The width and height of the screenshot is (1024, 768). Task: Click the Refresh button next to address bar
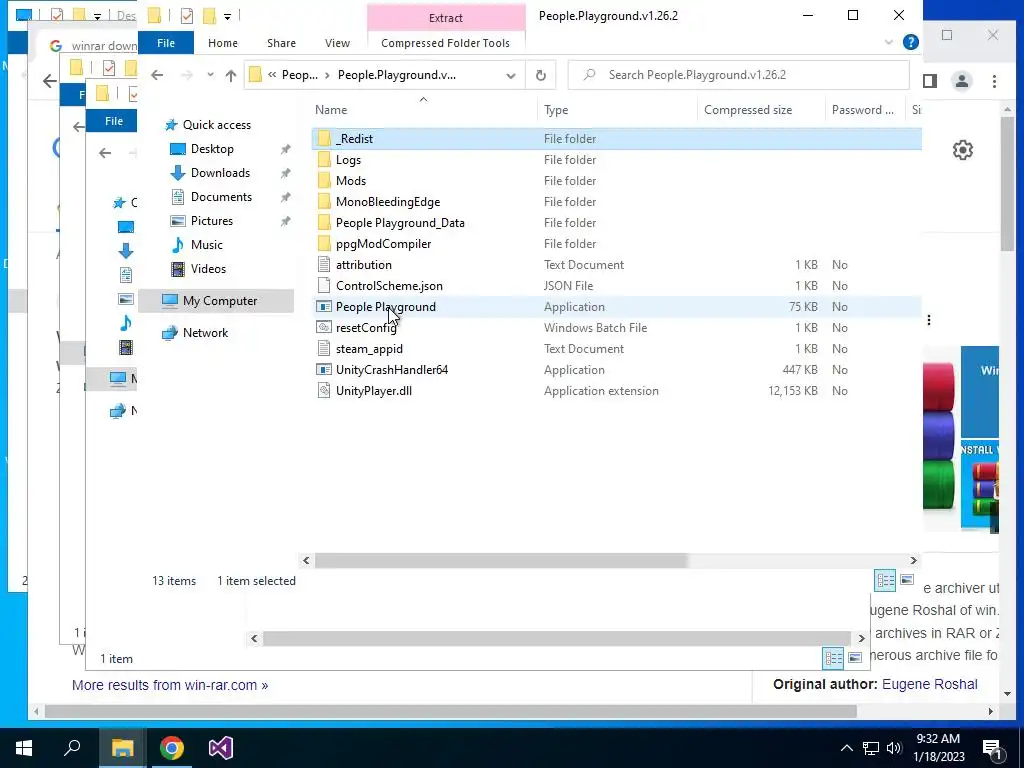click(541, 75)
